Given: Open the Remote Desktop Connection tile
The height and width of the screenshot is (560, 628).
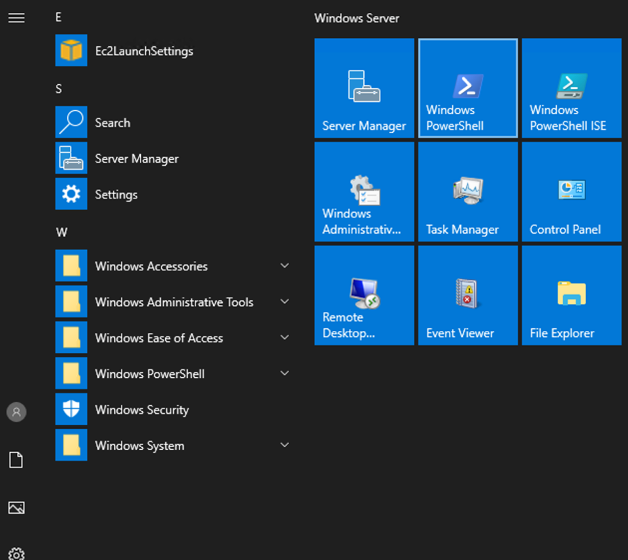Looking at the screenshot, I should coord(364,296).
